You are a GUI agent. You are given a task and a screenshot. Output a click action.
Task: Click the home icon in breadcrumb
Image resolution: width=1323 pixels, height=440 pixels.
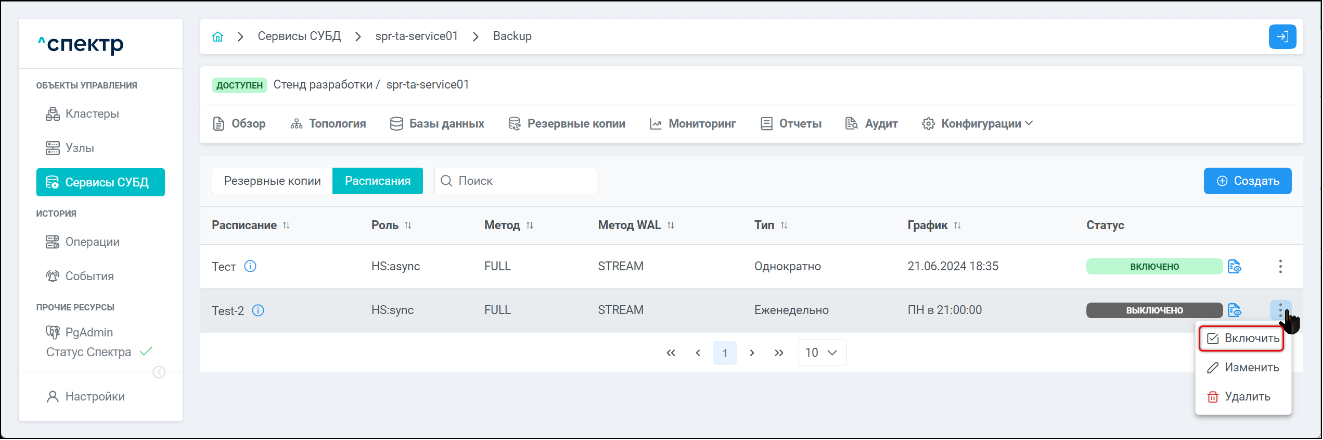tap(218, 37)
